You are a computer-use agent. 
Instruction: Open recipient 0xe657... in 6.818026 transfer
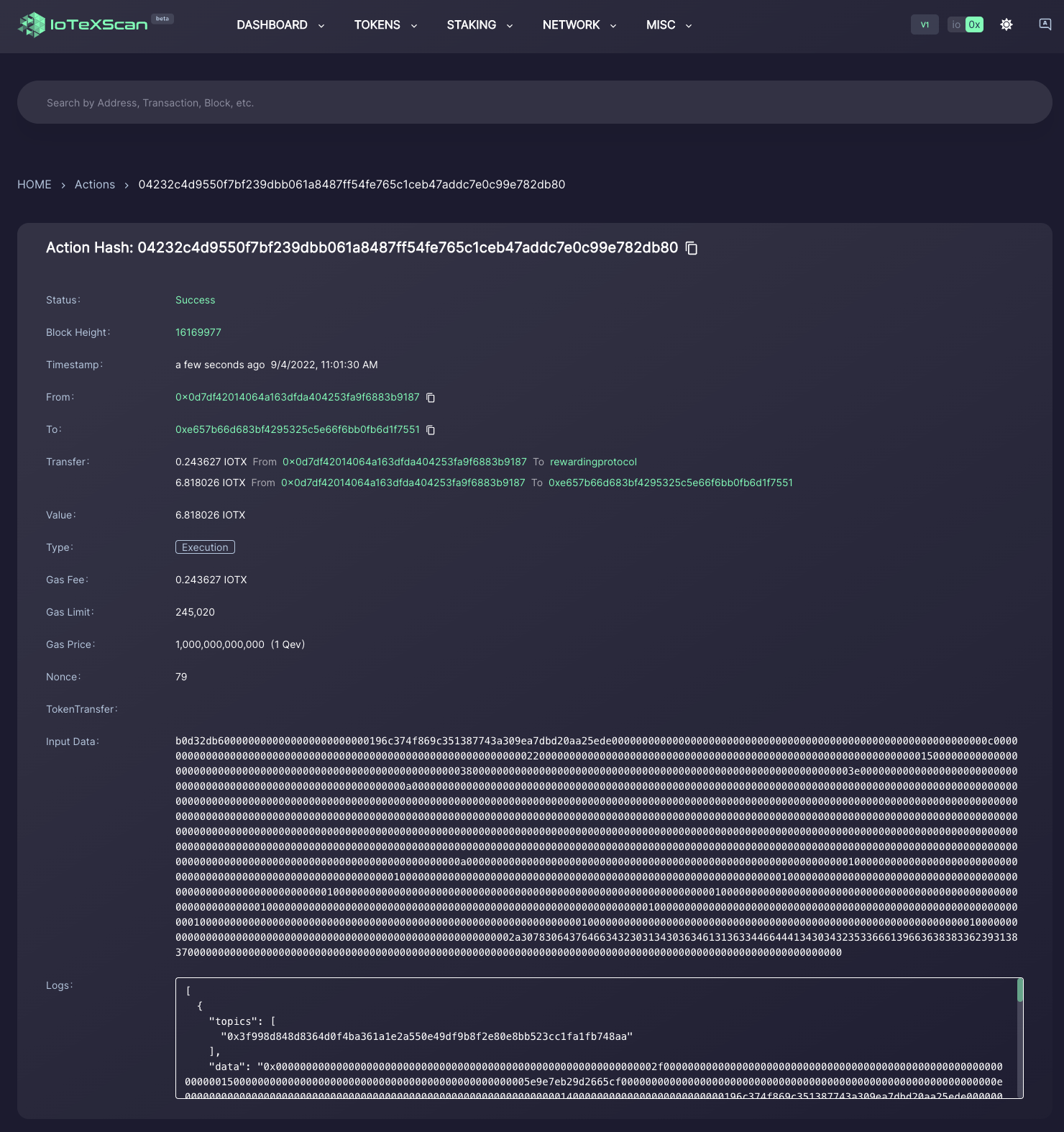[x=671, y=483]
